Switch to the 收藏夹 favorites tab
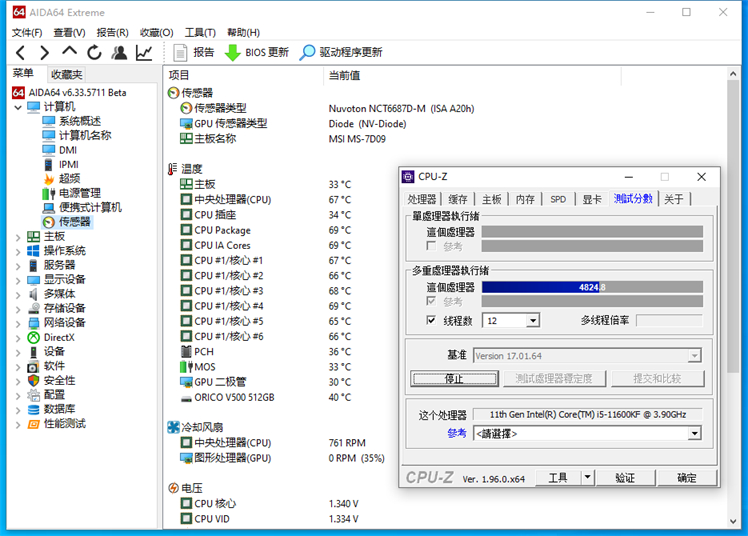748x536 pixels. coord(67,74)
